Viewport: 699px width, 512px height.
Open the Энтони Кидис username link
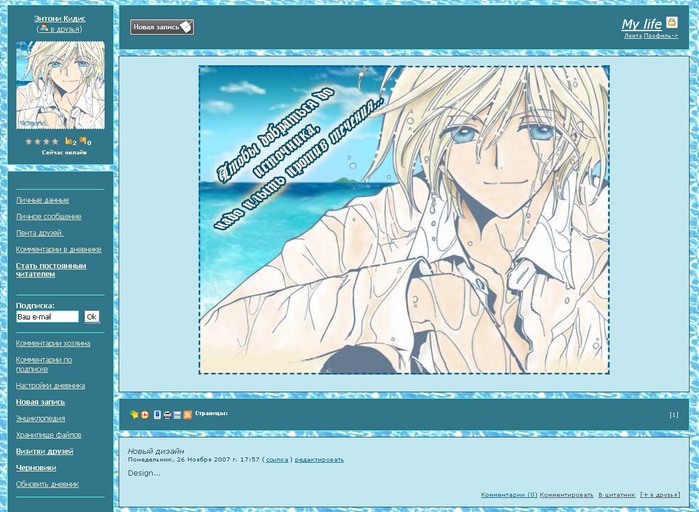pyautogui.click(x=60, y=19)
